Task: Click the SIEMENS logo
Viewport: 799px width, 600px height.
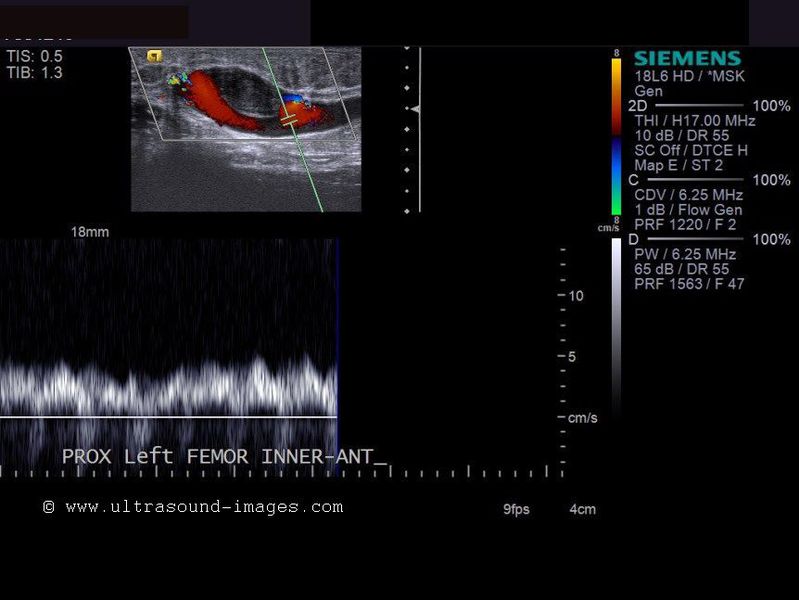Action: pos(687,59)
